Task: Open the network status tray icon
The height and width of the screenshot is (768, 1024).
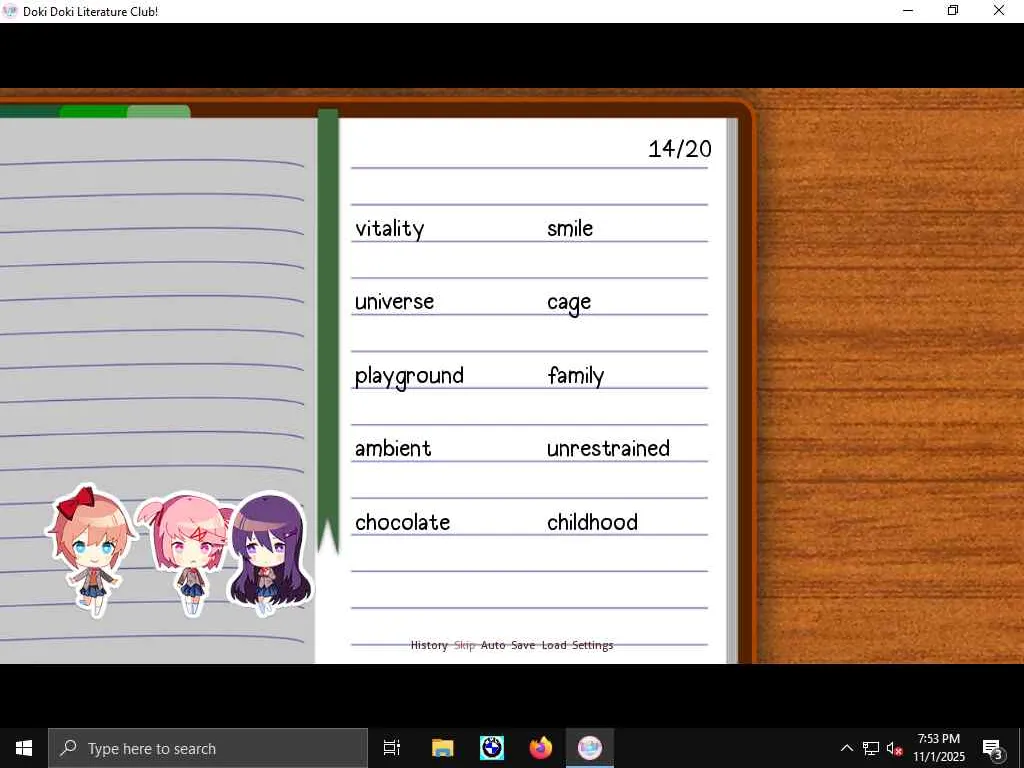Action: click(x=871, y=748)
